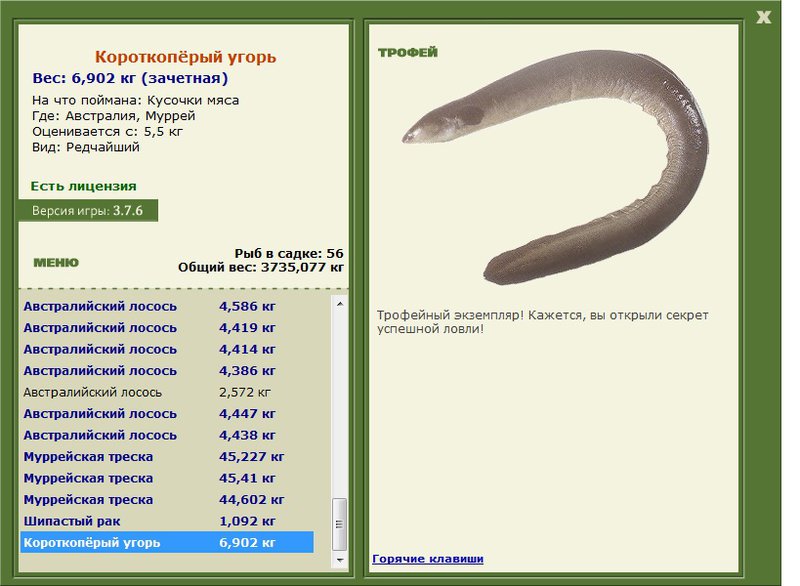Select Австралийский лосось 4,447 кг row
This screenshot has height=586, width=800.
(x=167, y=413)
